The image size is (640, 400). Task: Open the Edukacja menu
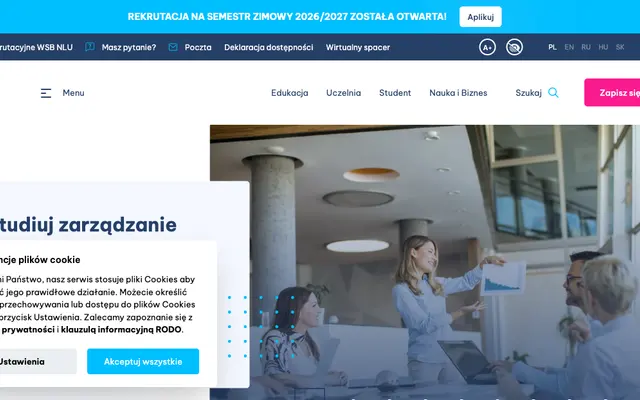289,93
